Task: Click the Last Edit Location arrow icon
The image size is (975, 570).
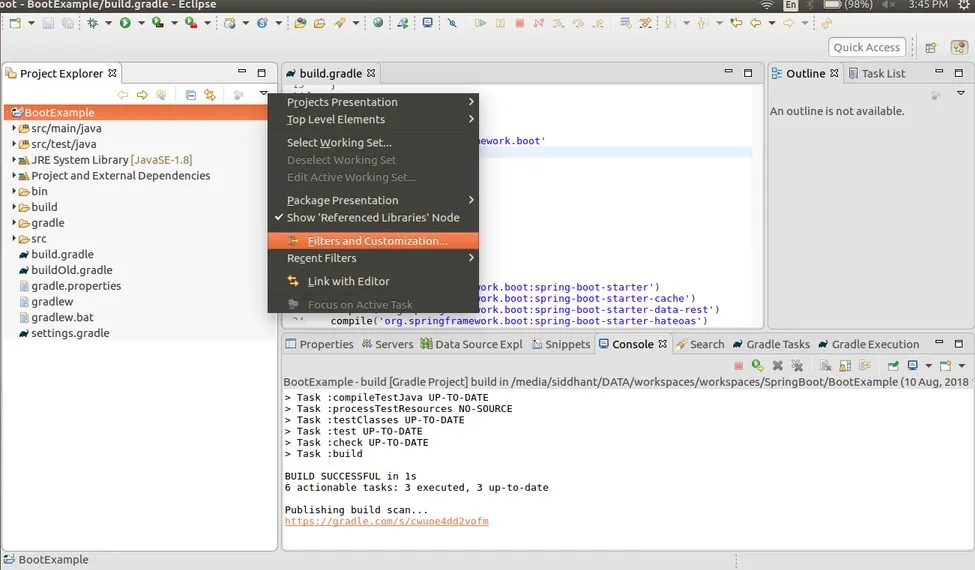Action: coord(736,23)
